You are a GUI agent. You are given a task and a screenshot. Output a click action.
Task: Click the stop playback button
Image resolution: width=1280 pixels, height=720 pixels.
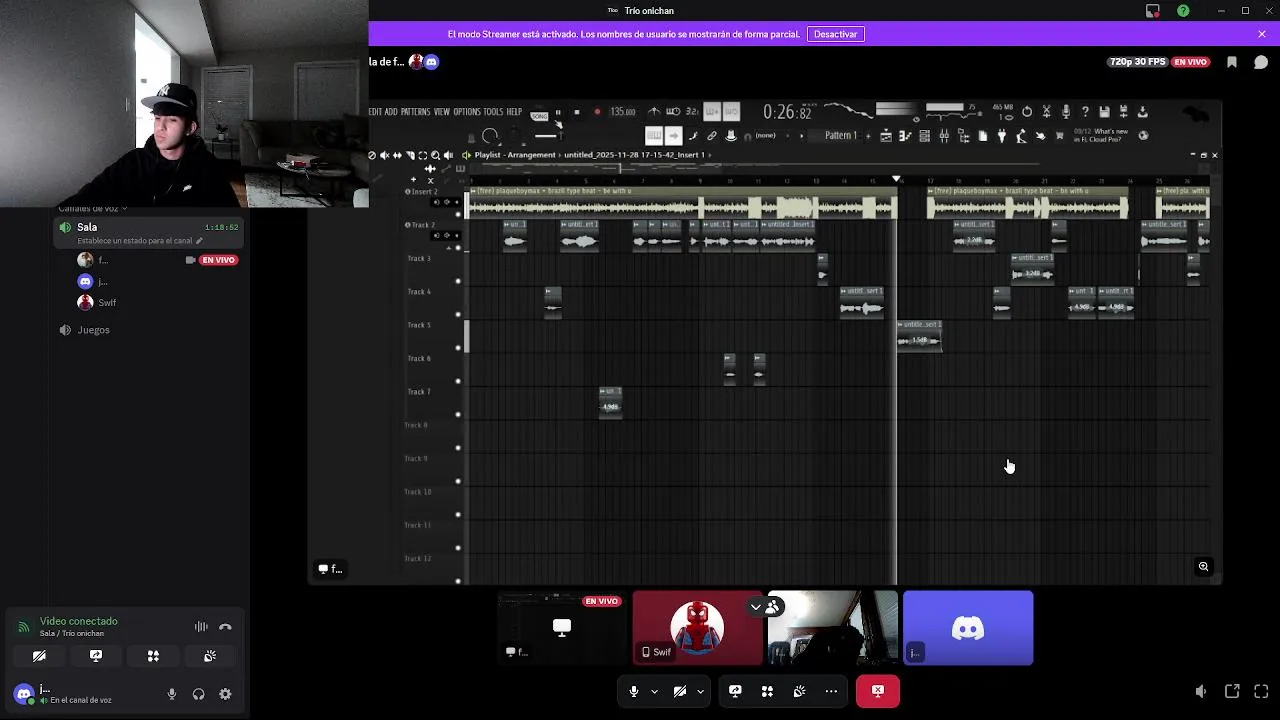(577, 112)
